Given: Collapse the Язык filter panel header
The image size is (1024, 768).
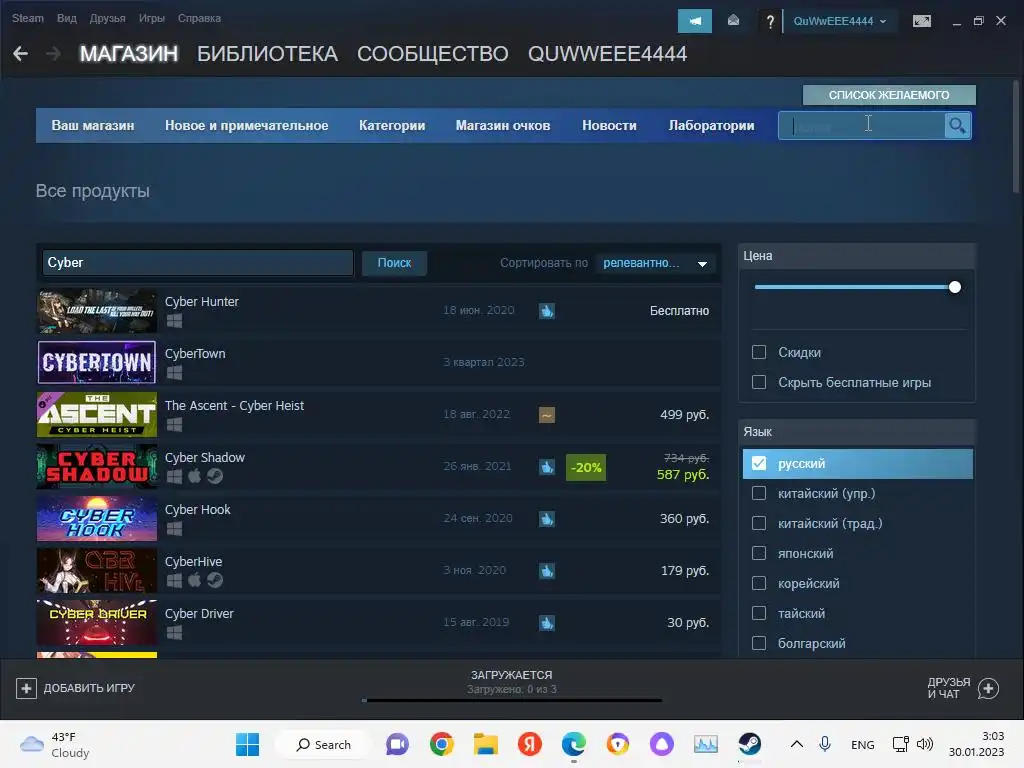Looking at the screenshot, I should (857, 432).
